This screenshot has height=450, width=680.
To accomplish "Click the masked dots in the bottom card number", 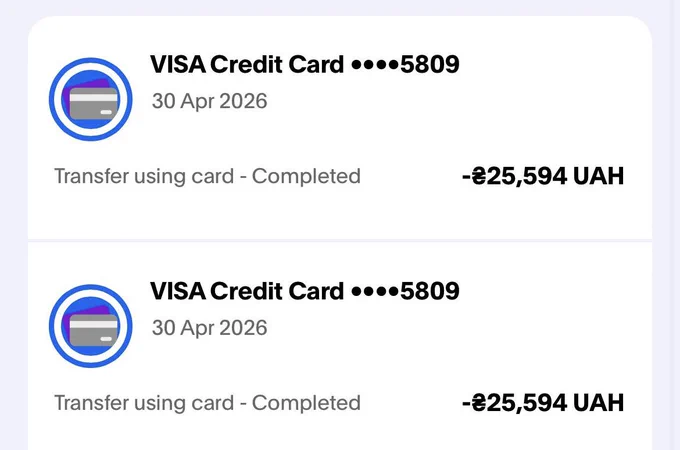I will pyautogui.click(x=375, y=292).
